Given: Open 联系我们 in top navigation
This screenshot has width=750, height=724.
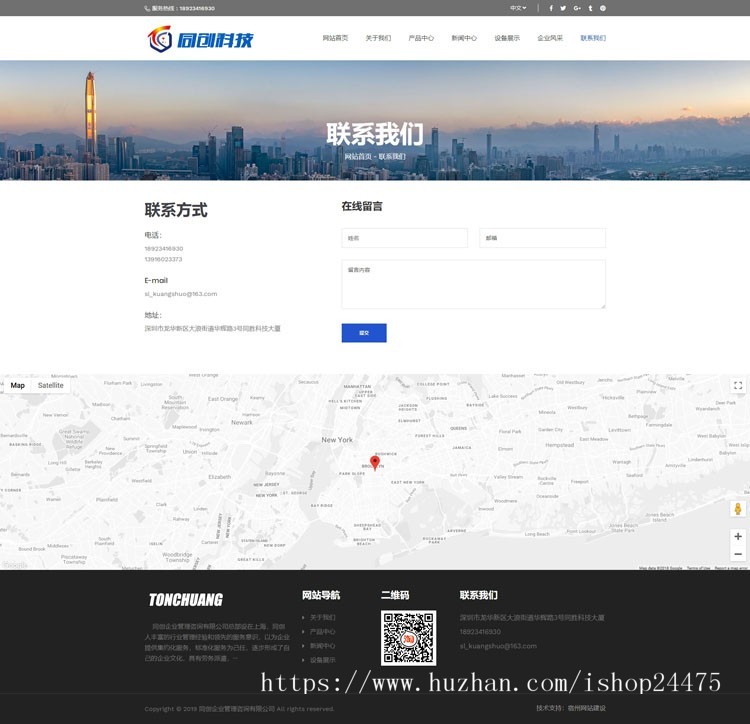Looking at the screenshot, I should click(x=593, y=38).
